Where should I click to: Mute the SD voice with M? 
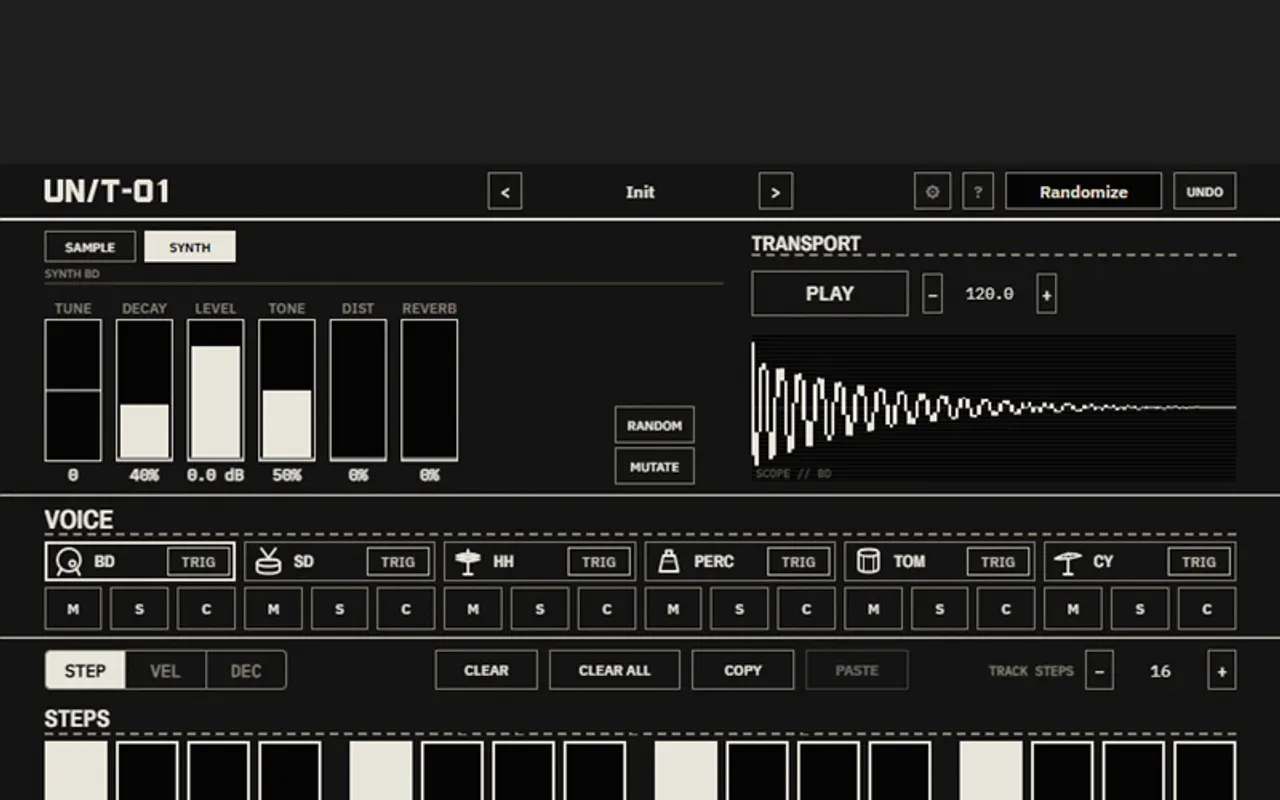[x=273, y=609]
